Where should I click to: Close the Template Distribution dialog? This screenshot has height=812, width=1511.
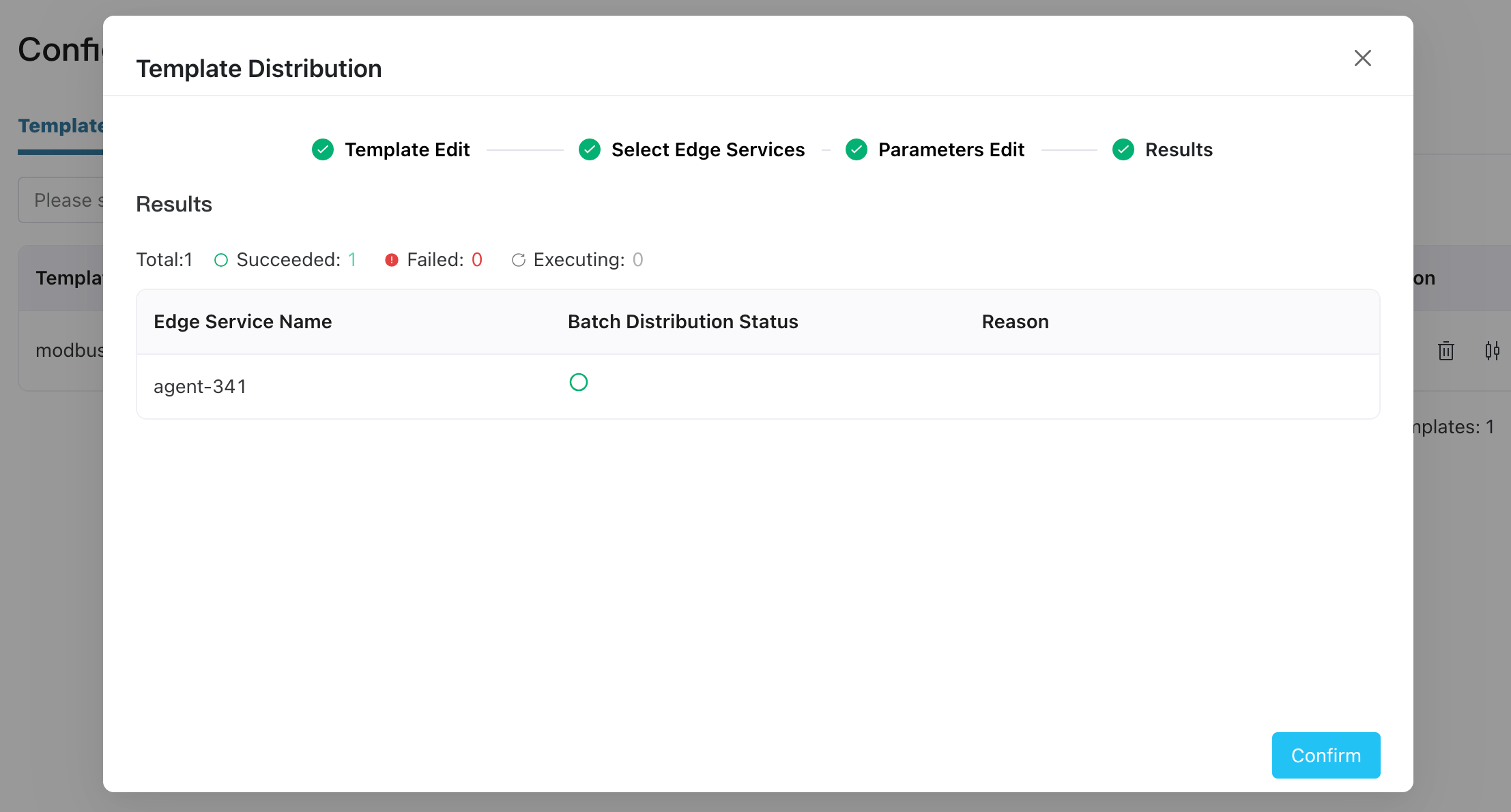1362,58
